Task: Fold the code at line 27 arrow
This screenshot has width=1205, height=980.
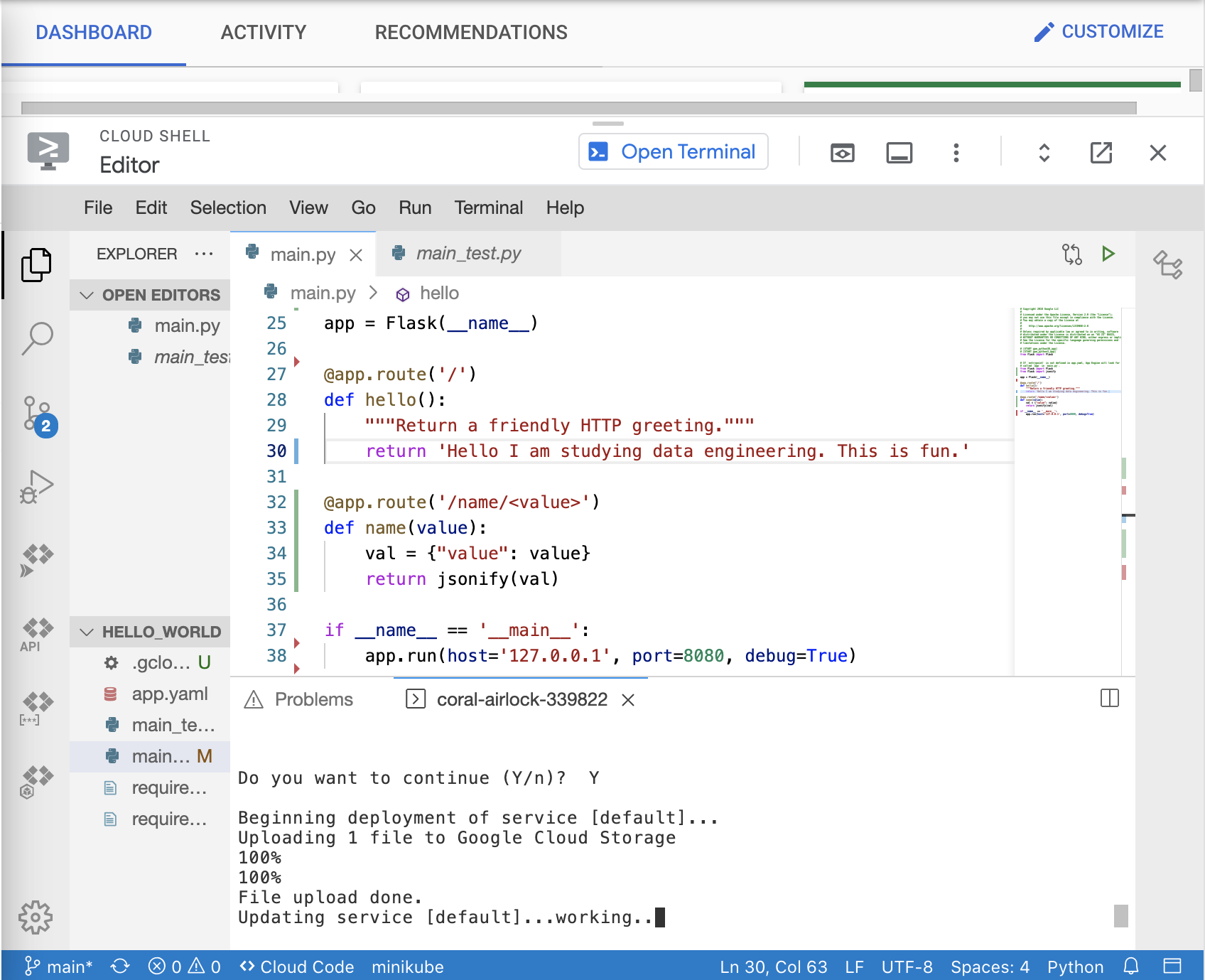Action: tap(297, 362)
